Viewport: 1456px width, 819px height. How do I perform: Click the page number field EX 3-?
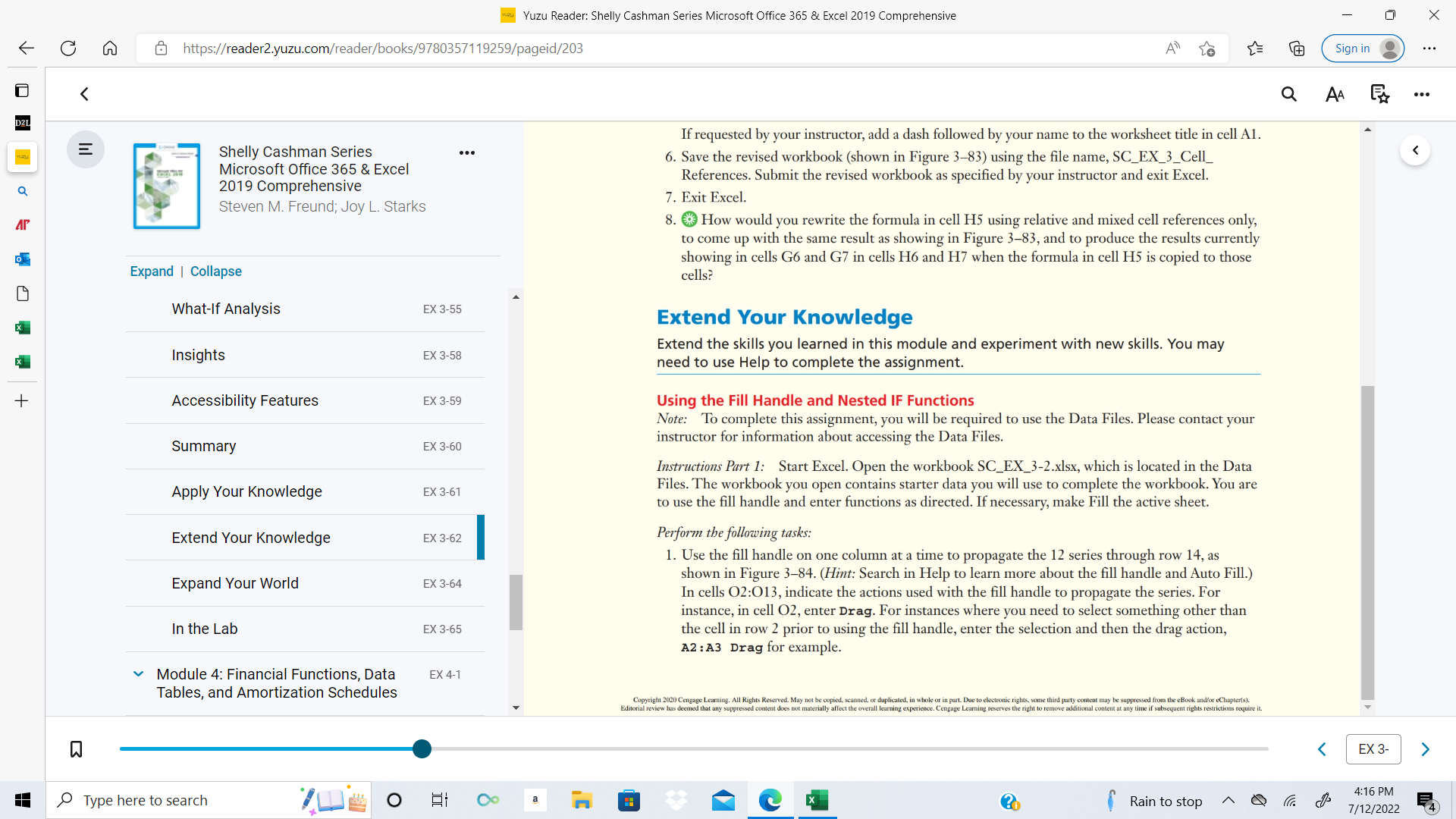pos(1373,749)
